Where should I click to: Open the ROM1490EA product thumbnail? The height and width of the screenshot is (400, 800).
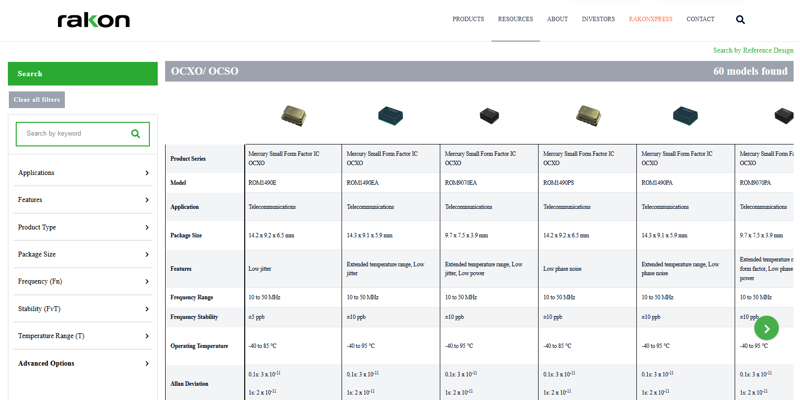390,116
